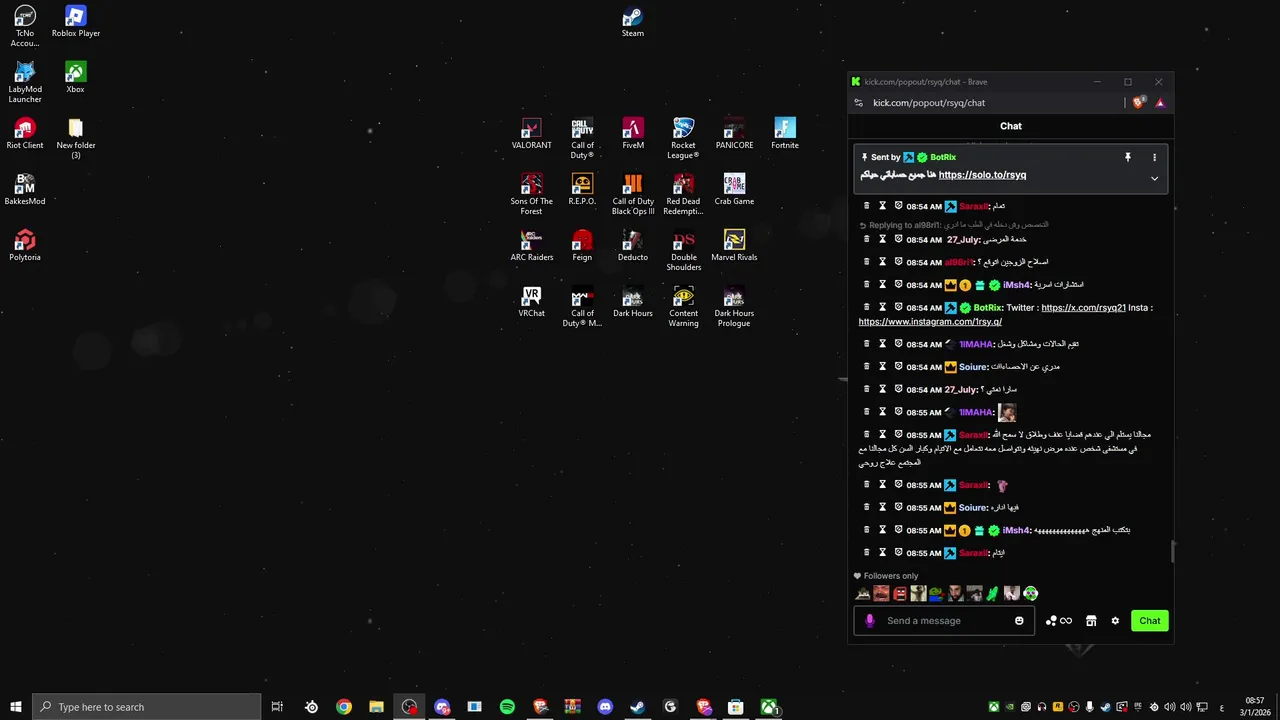
Task: Select the Roblox Player desktop icon
Action: click(x=76, y=22)
